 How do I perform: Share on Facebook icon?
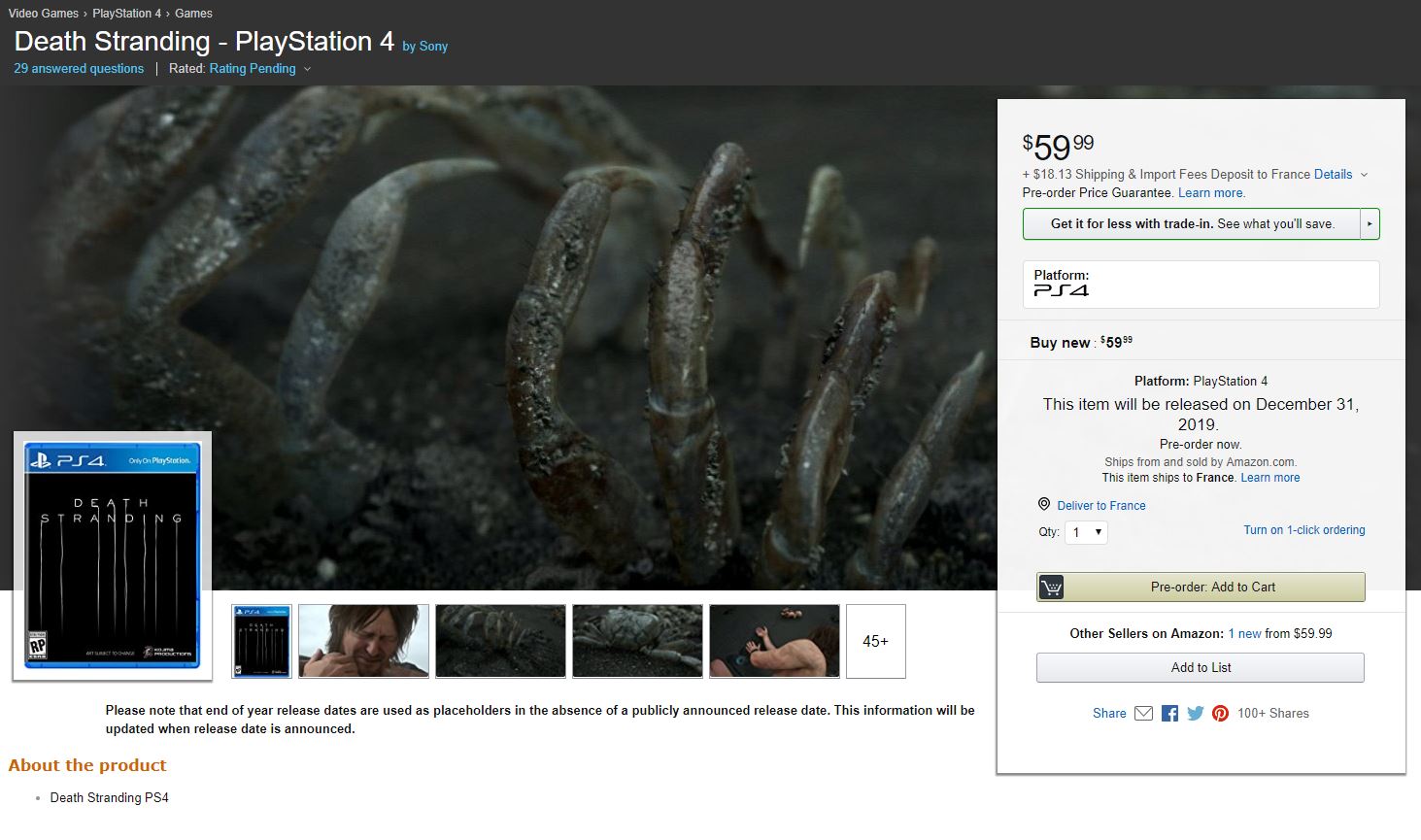click(1169, 714)
